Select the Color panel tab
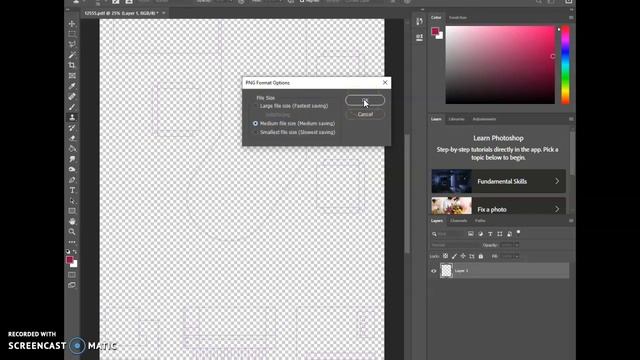 [x=436, y=18]
